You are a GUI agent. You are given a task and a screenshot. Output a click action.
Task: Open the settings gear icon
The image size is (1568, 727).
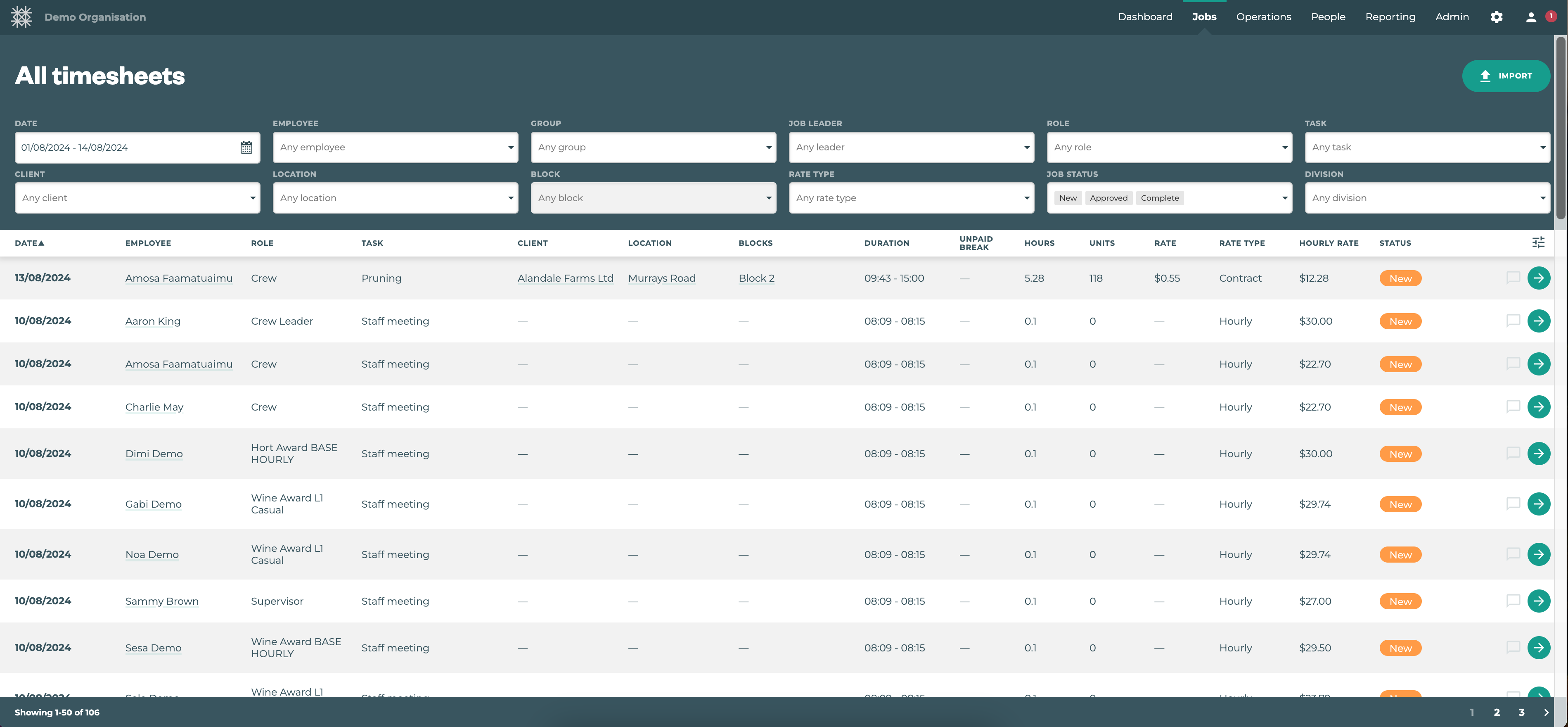point(1496,17)
